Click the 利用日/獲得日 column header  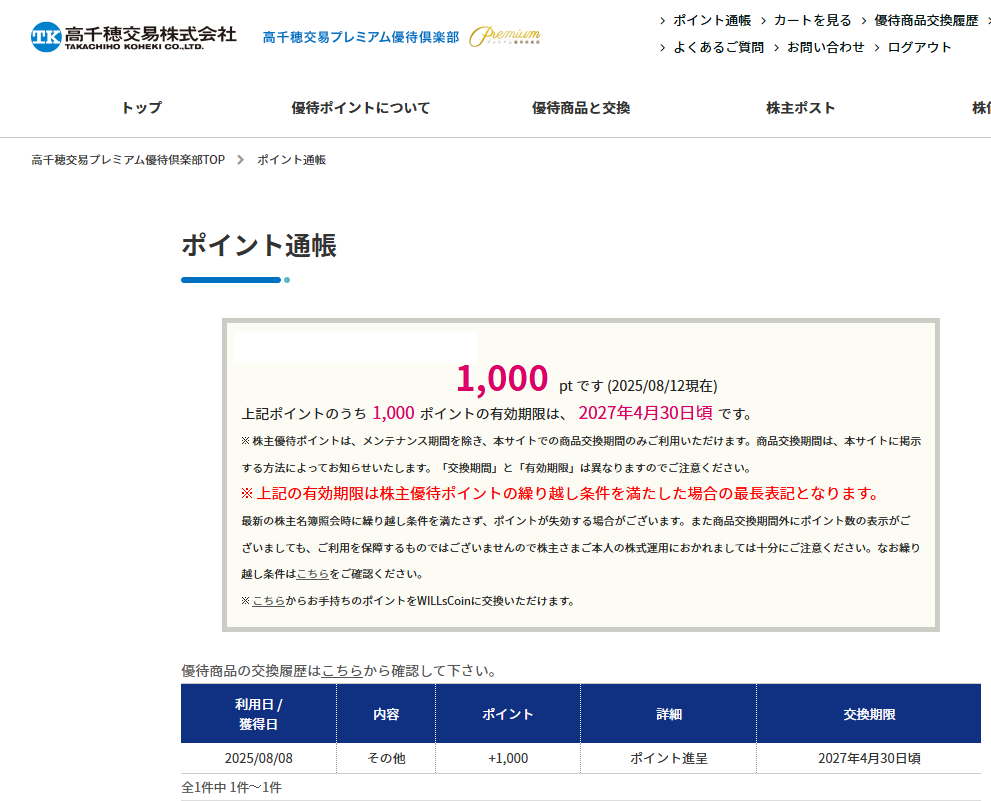tap(258, 714)
